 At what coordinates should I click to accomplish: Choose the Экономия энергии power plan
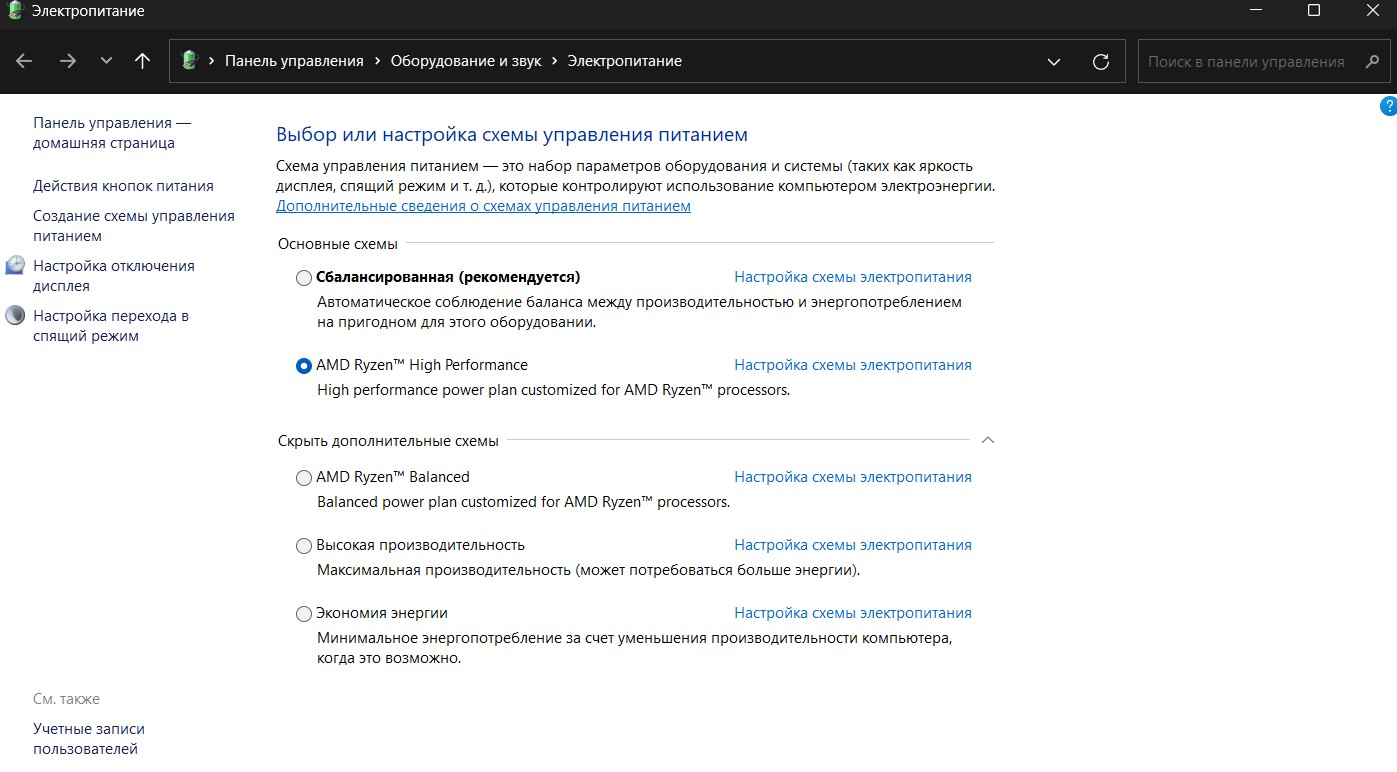click(304, 614)
